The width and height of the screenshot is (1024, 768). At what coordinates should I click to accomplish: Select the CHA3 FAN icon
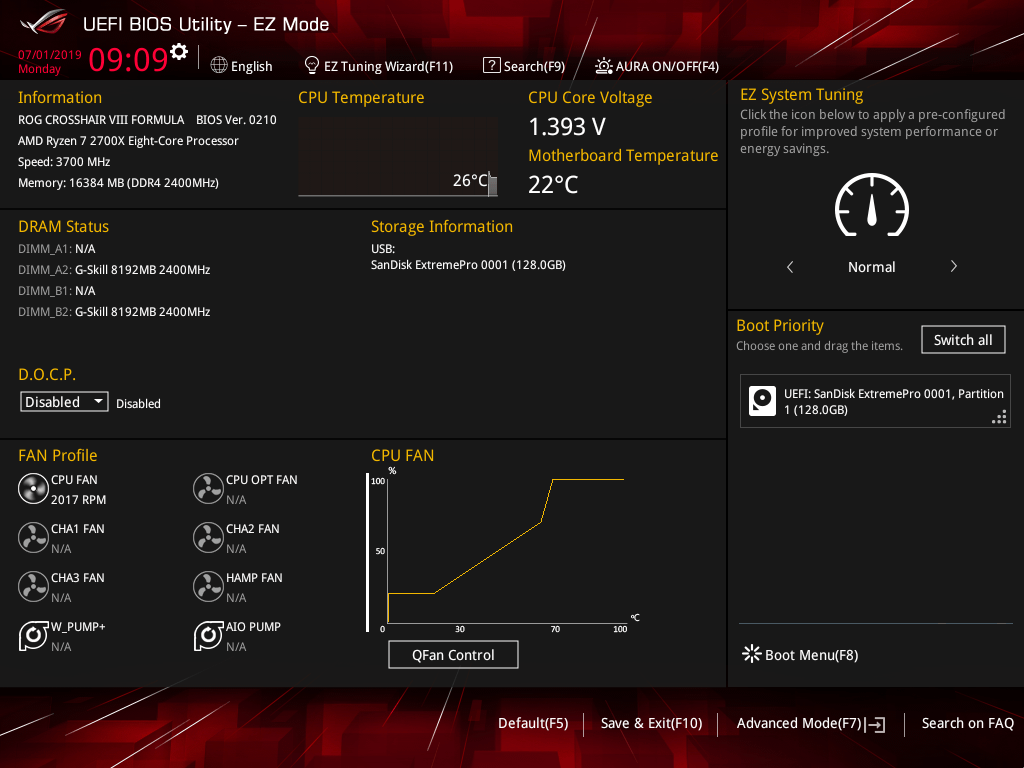(33, 586)
